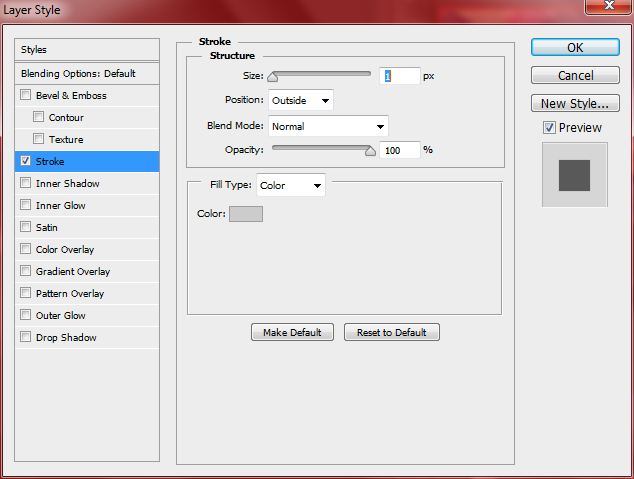Screen dimensions: 634x479
Task: Open the Satin settings label
Action: 46,228
